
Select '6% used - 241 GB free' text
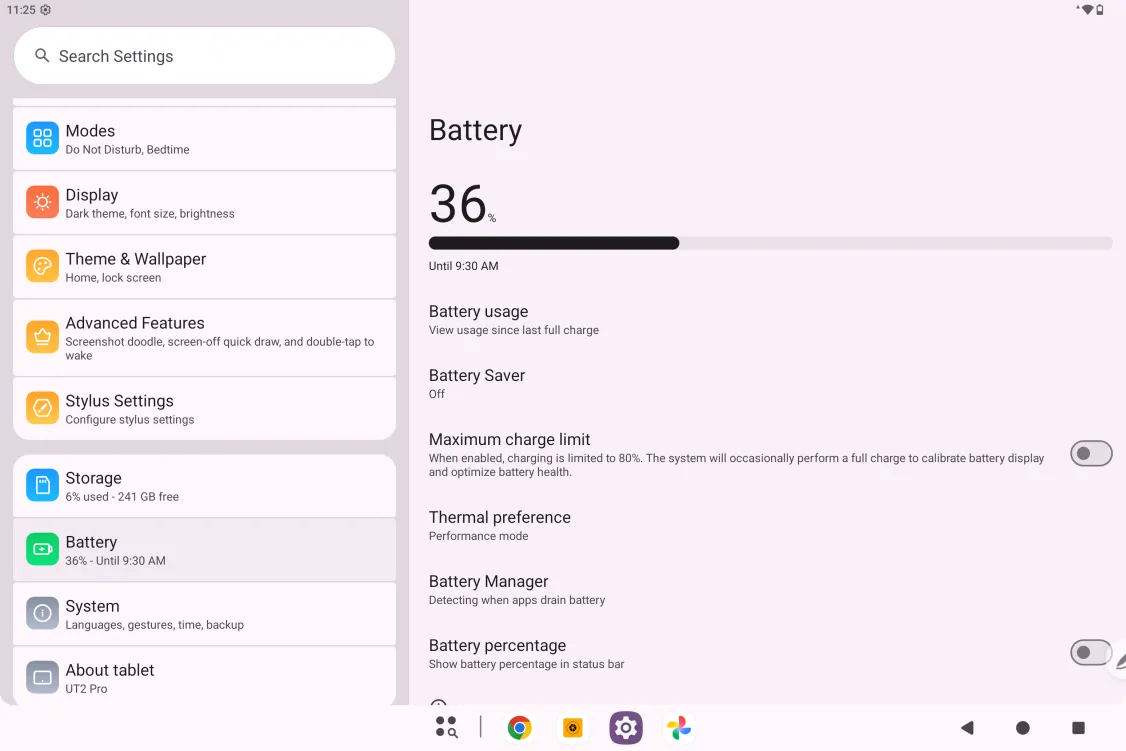(122, 496)
